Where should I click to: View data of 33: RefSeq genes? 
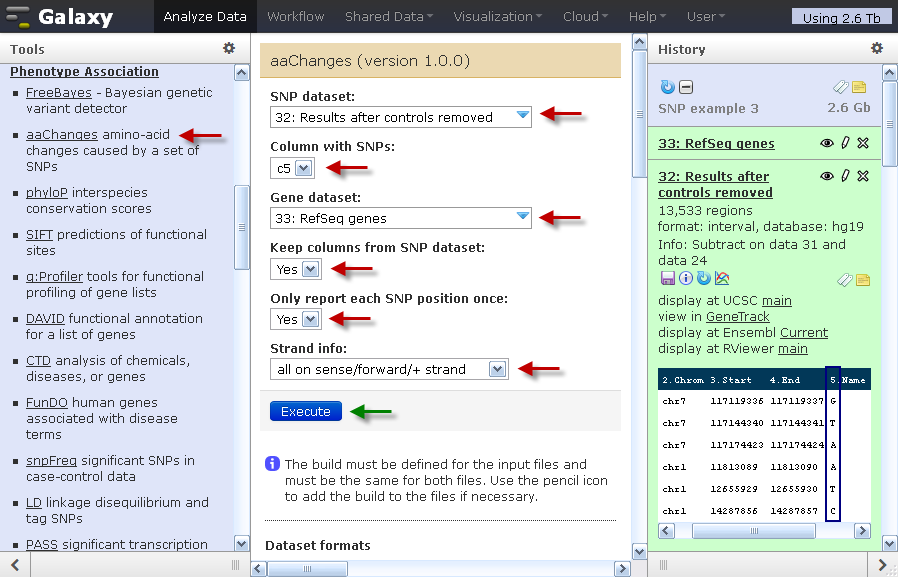[x=826, y=143]
